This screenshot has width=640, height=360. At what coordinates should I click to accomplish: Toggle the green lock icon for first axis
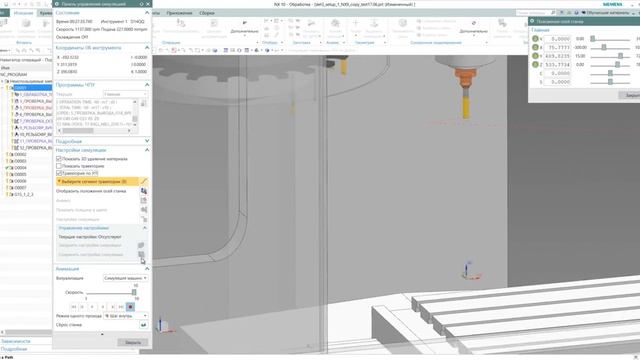[535, 39]
